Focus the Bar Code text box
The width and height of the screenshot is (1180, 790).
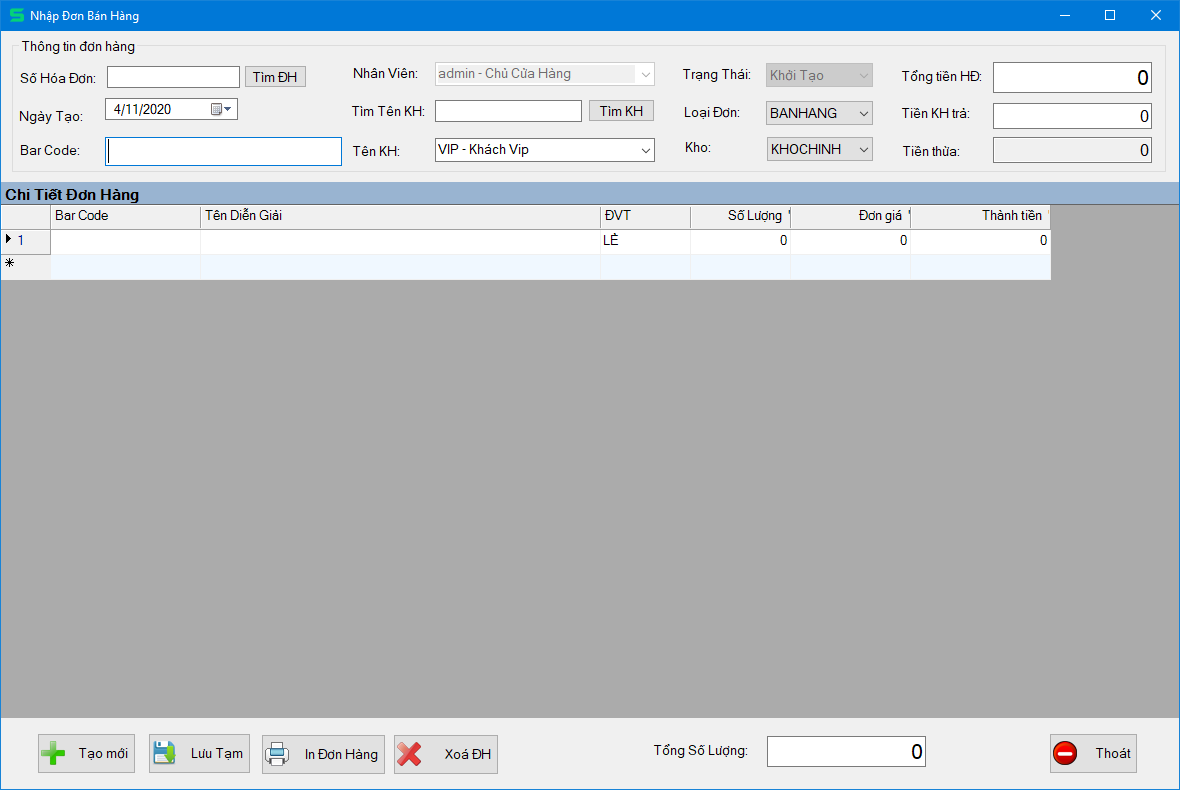tap(223, 151)
